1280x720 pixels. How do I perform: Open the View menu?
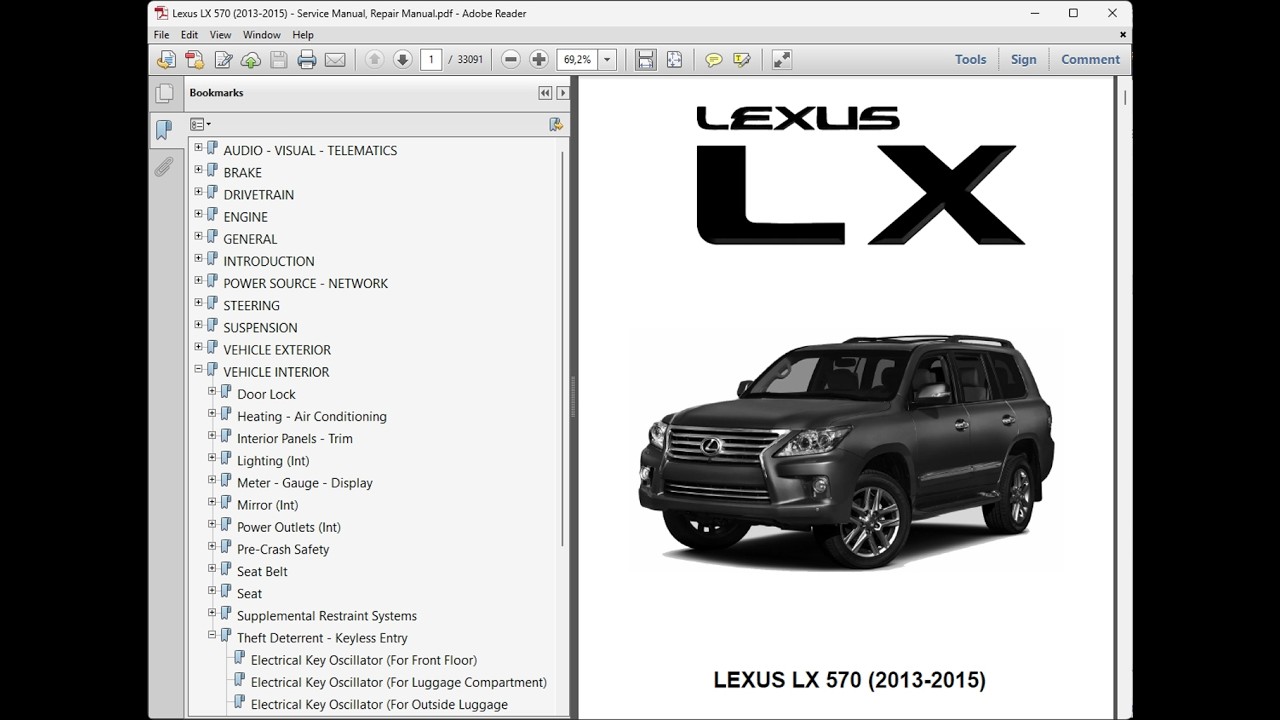pos(220,35)
